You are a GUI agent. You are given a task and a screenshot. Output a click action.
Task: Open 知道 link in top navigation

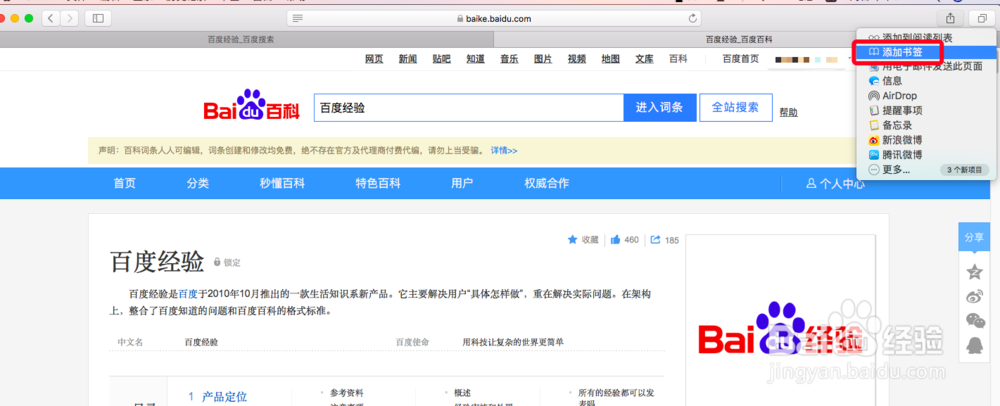point(475,59)
